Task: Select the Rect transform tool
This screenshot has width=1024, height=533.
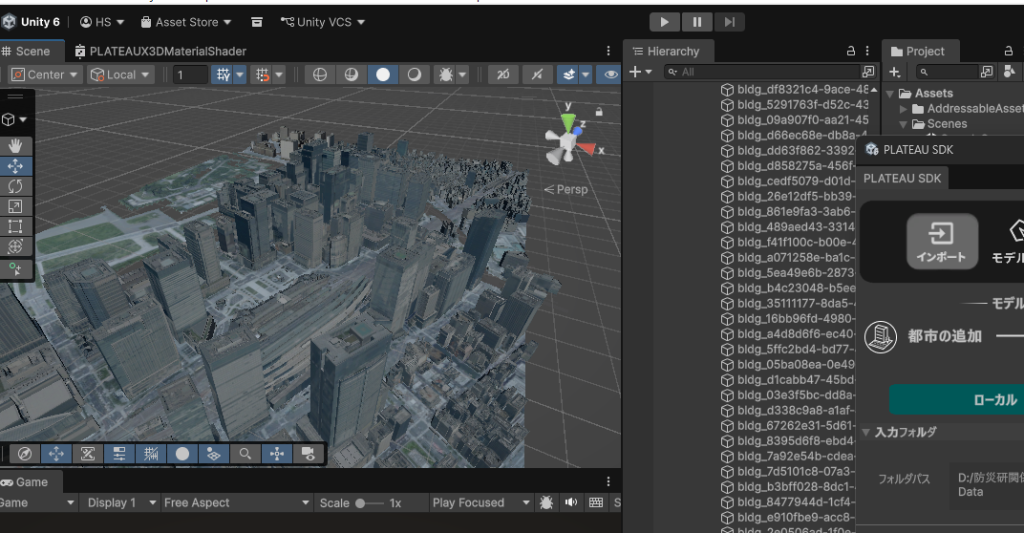Action: click(x=15, y=226)
